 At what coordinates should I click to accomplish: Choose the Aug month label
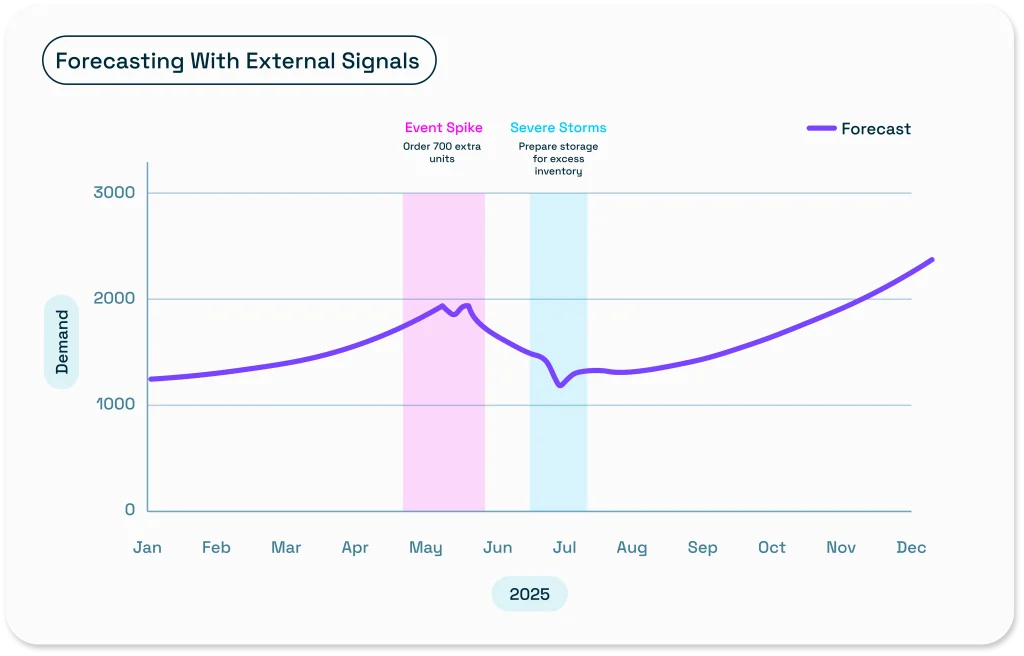click(632, 547)
